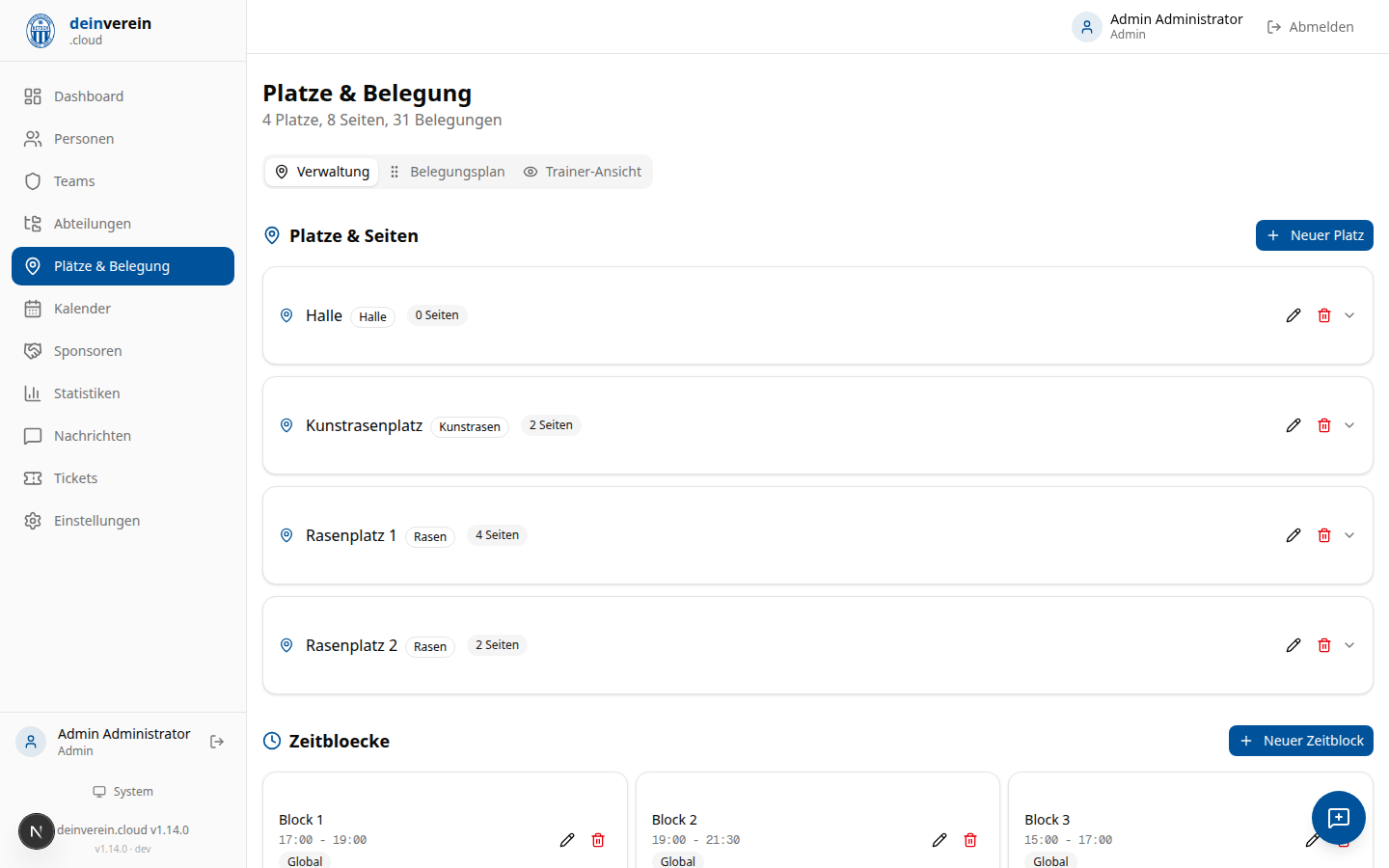The width and height of the screenshot is (1389, 868).
Task: Go to Sponsoren in sidebar
Action: (x=88, y=351)
